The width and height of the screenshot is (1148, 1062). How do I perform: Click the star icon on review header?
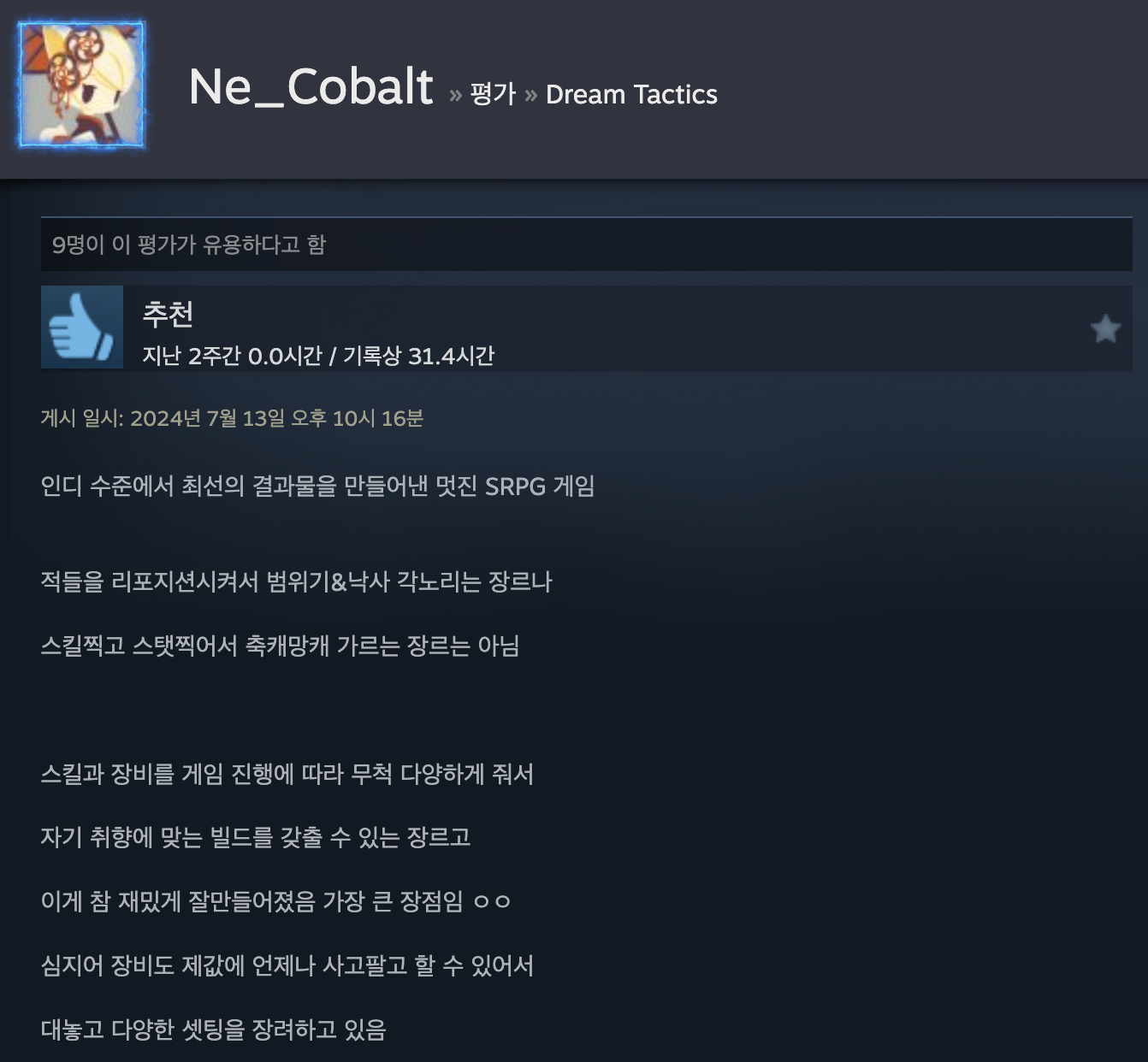pyautogui.click(x=1105, y=328)
